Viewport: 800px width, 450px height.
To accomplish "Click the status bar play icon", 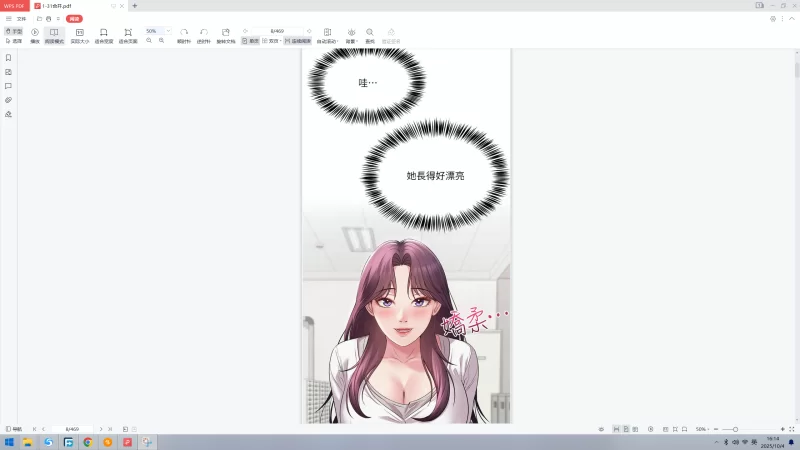I will click(651, 429).
